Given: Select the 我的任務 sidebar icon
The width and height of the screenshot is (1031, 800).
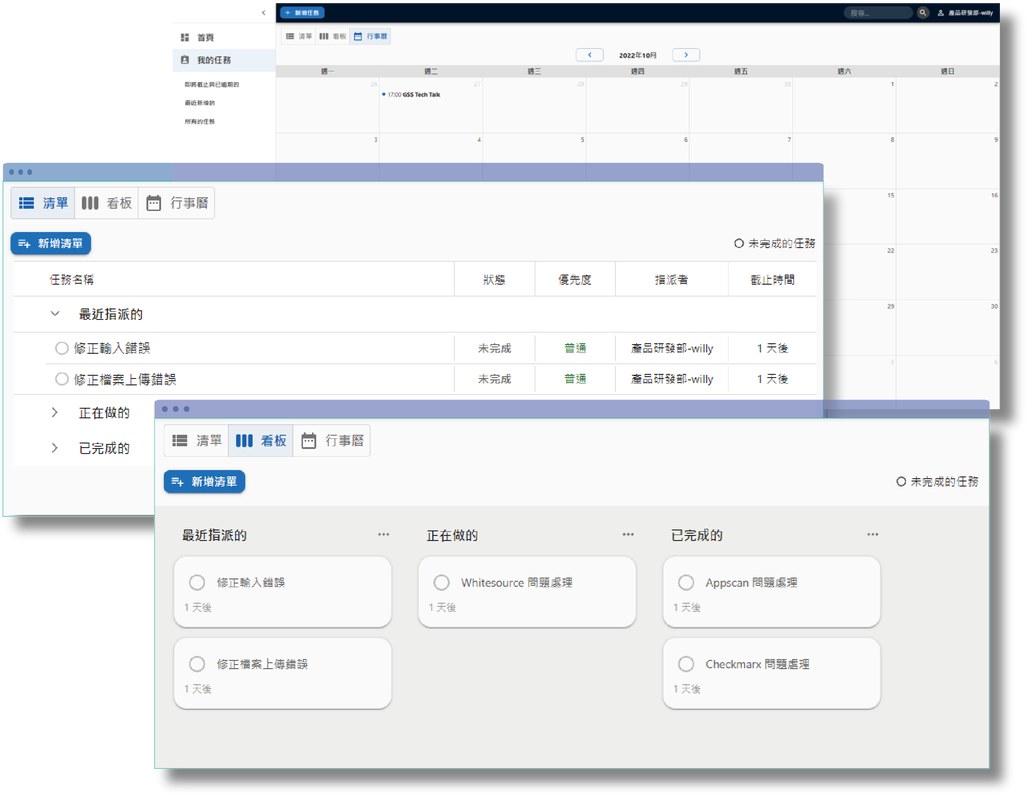Looking at the screenshot, I should [x=185, y=60].
